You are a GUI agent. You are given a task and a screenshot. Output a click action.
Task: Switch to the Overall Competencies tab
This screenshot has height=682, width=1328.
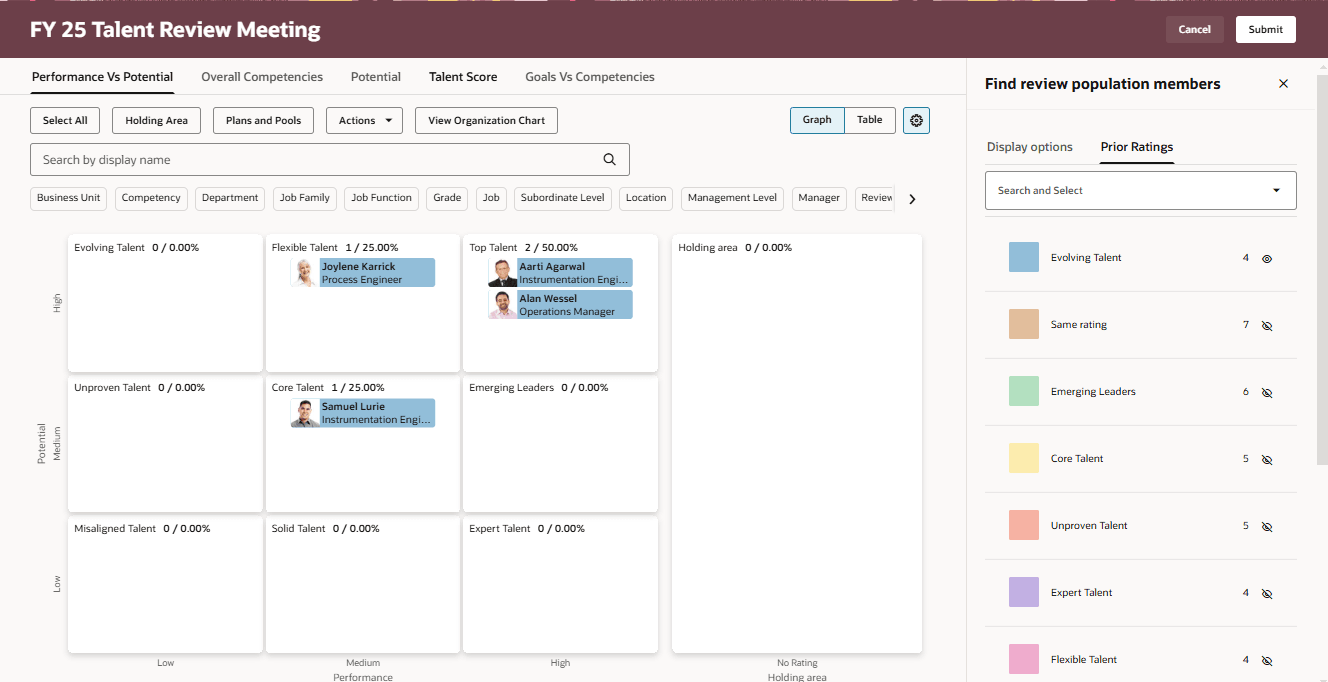tap(262, 76)
